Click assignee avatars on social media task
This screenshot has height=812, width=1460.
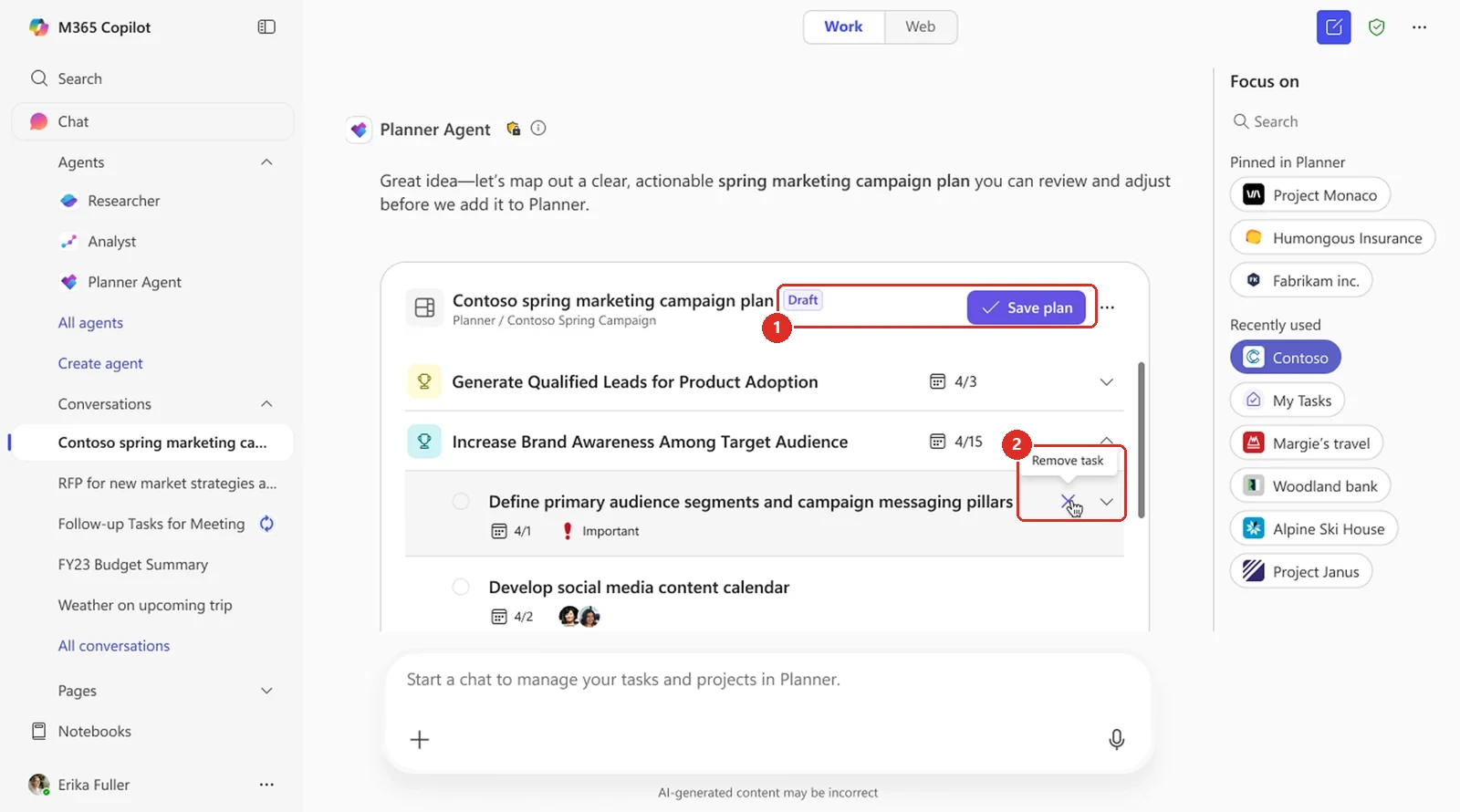point(579,617)
